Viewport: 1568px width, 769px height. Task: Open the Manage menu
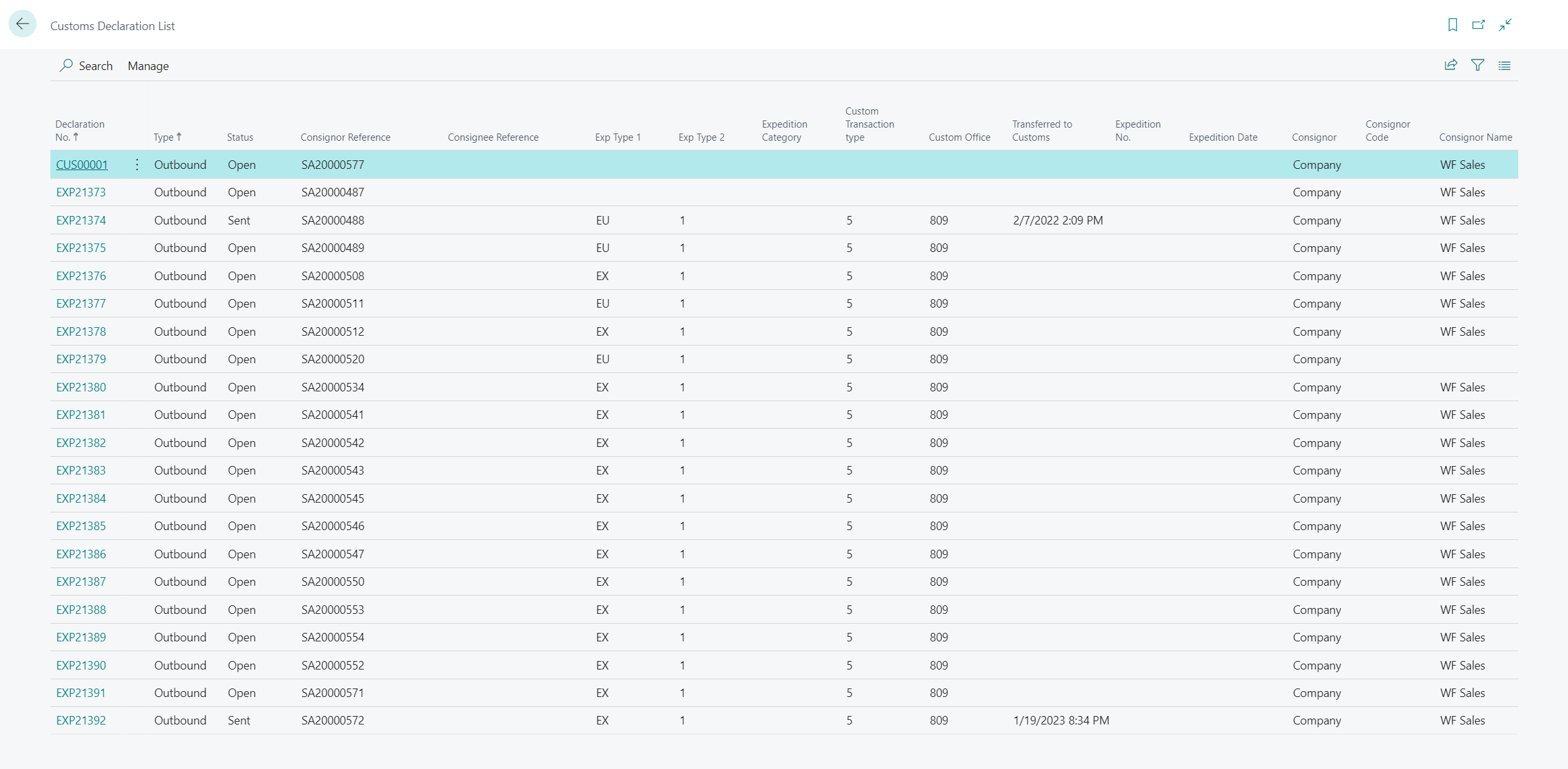point(148,66)
